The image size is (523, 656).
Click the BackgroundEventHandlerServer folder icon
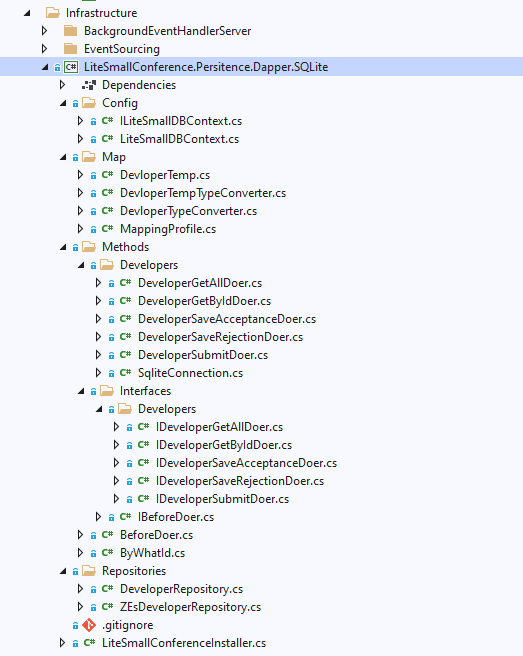coord(71,31)
